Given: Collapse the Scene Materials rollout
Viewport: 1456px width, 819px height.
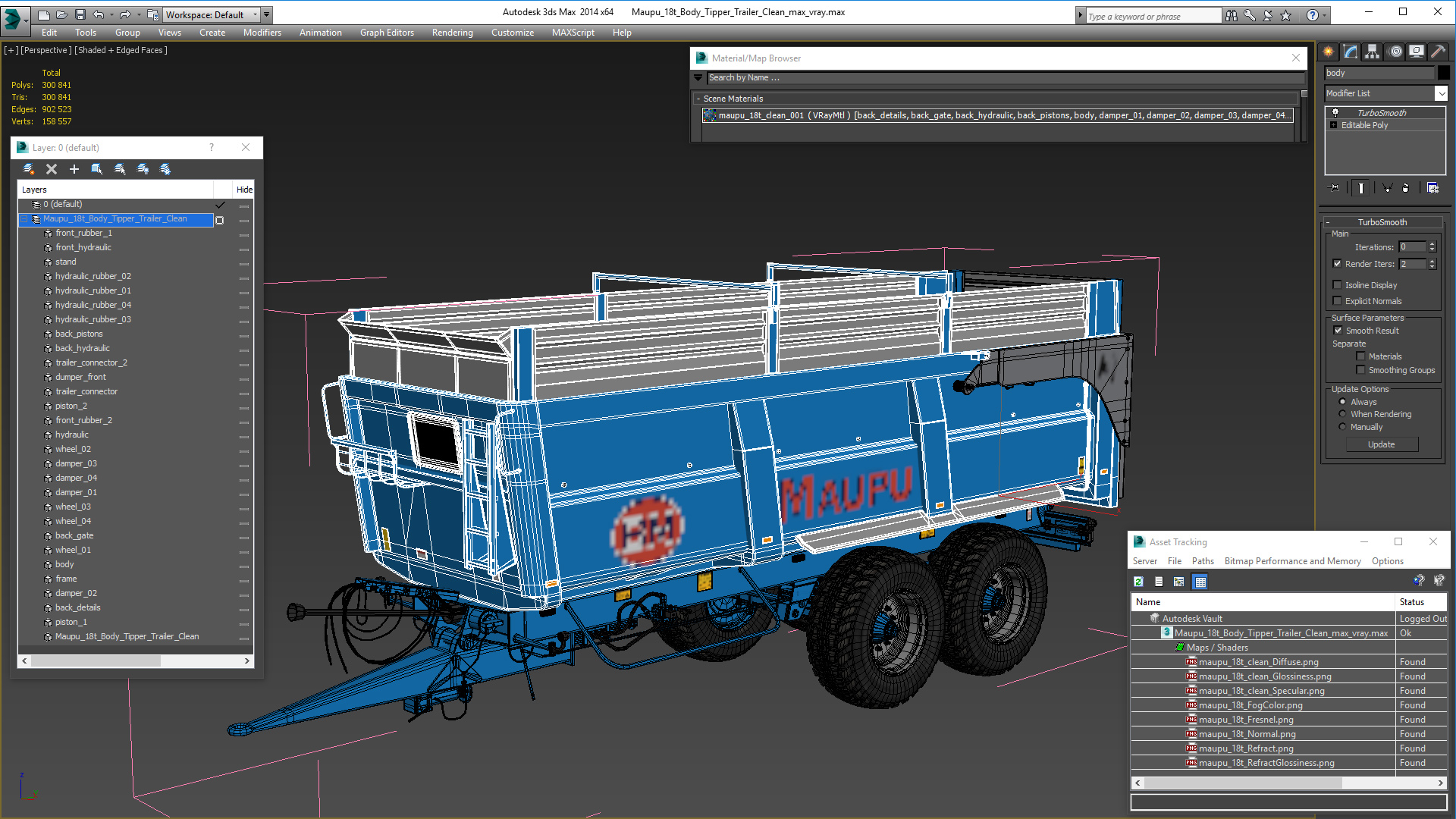Looking at the screenshot, I should (698, 99).
